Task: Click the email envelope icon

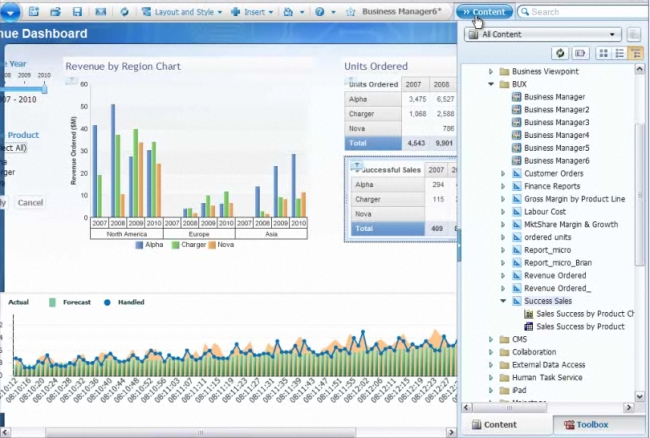Action: 101,12
